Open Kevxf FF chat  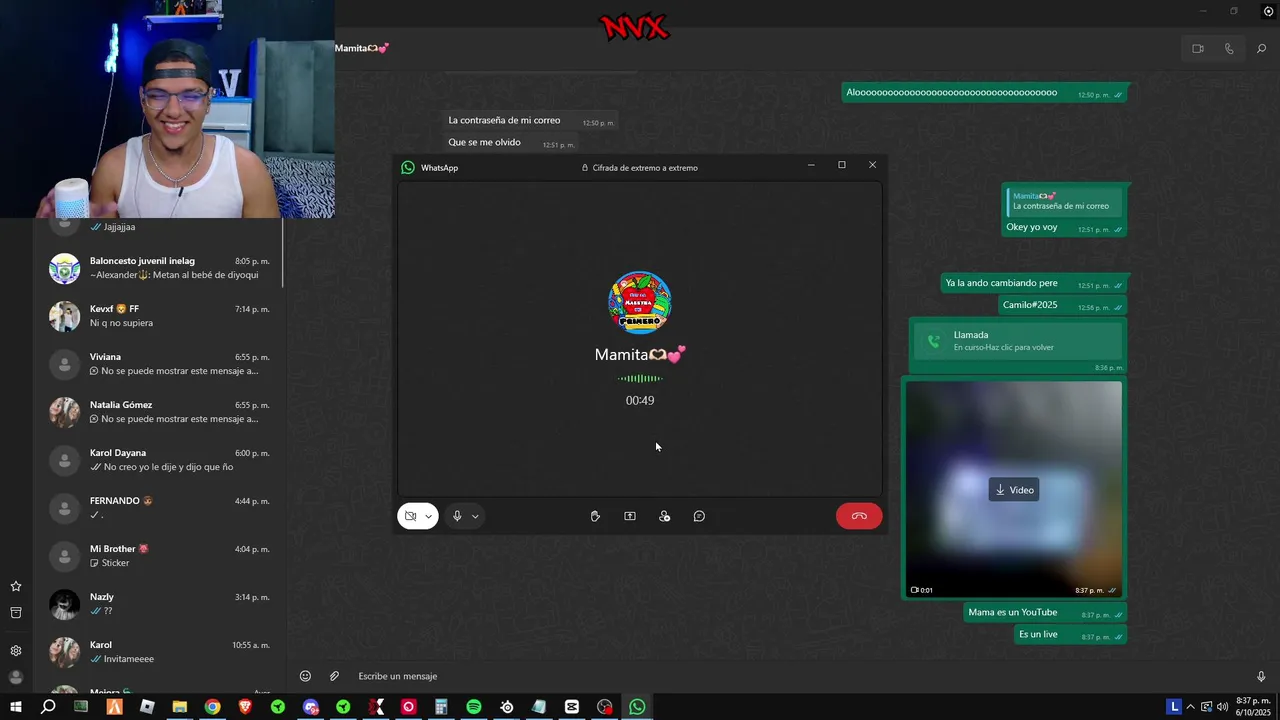coord(160,316)
